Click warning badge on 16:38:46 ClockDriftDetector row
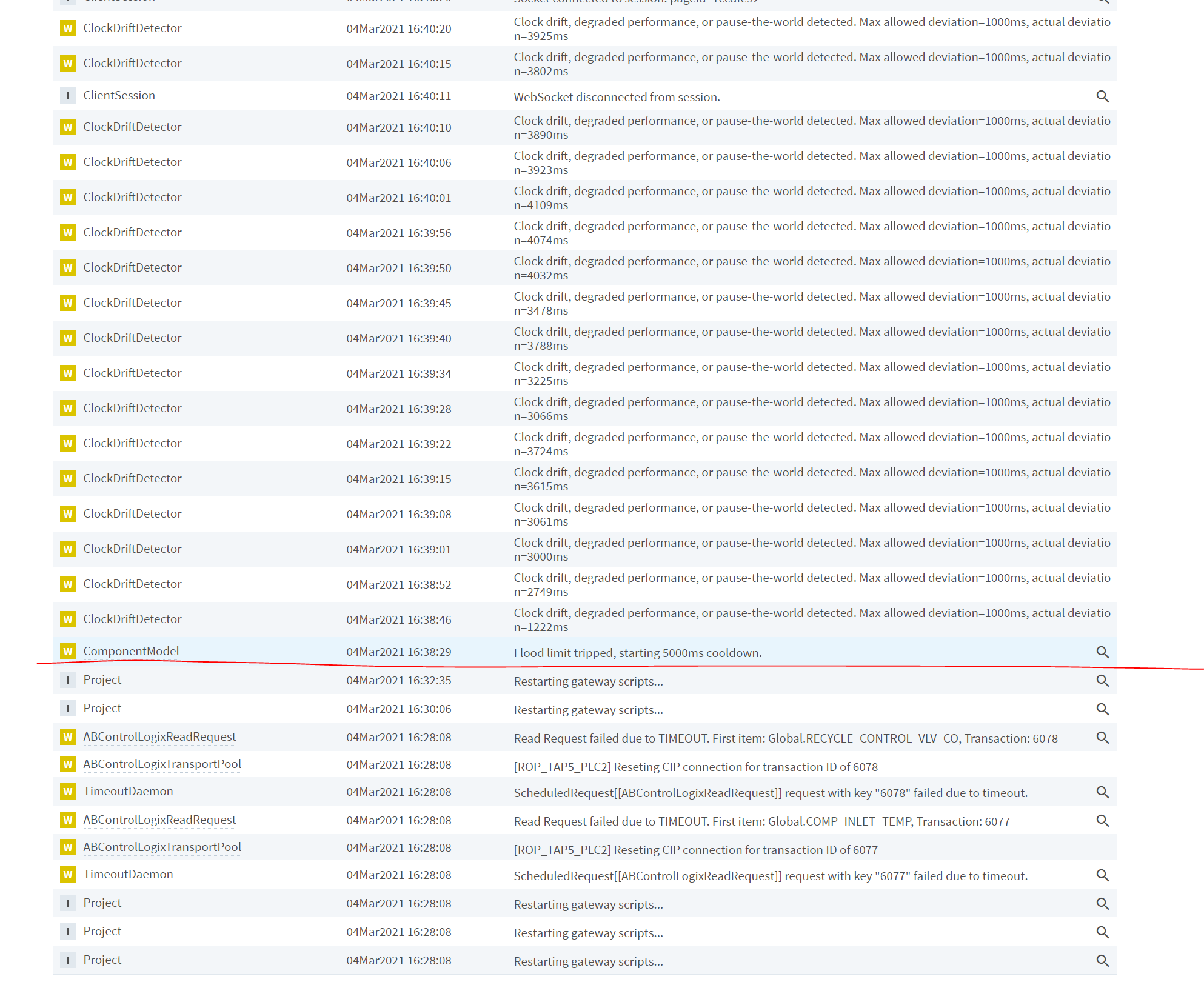1204x985 pixels. (68, 619)
